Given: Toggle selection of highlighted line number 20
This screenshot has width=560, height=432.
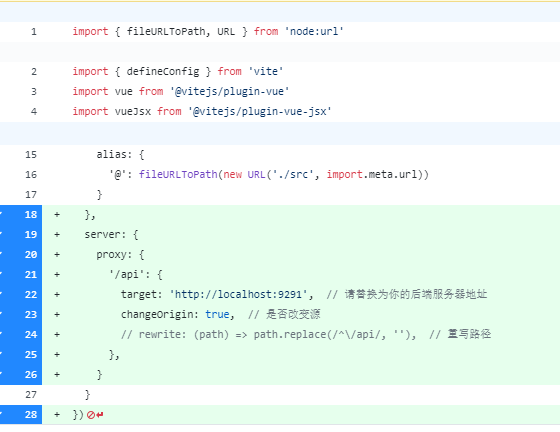Looking at the screenshot, I should click(21, 255).
